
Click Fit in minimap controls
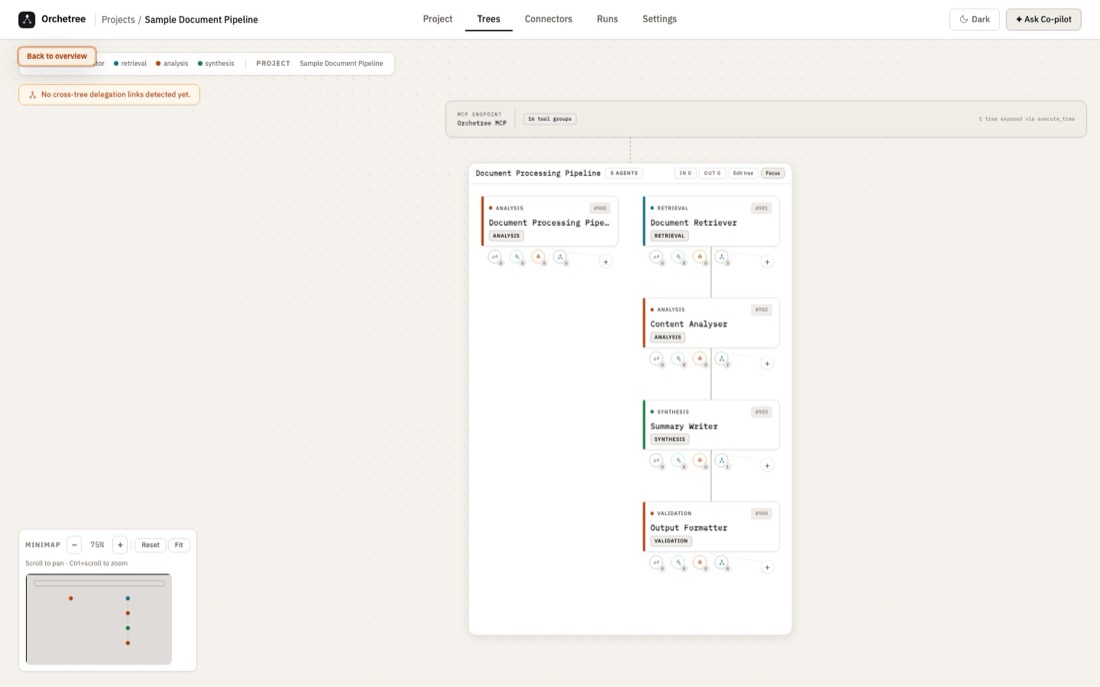click(179, 545)
